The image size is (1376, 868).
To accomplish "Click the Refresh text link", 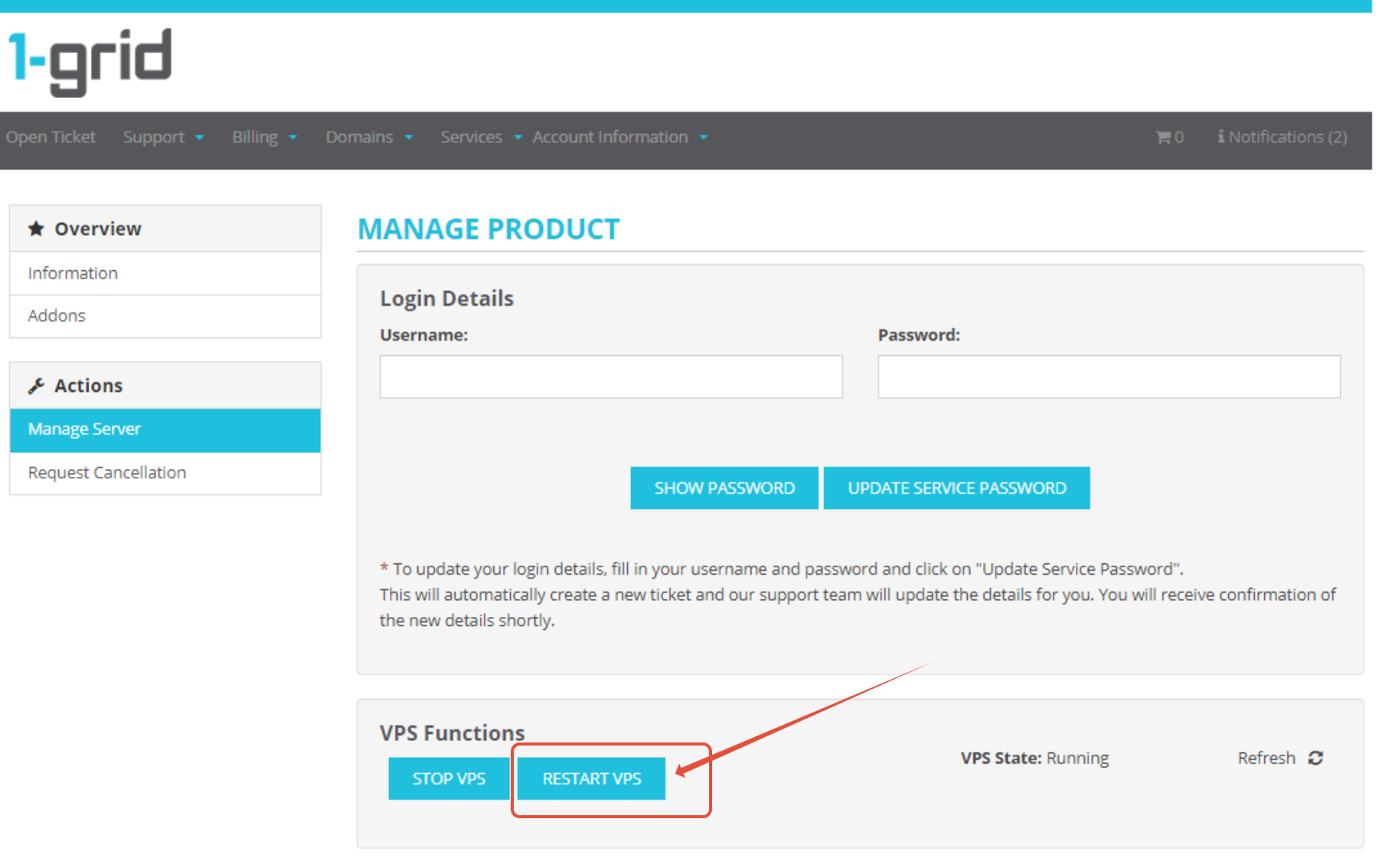I will 1267,758.
